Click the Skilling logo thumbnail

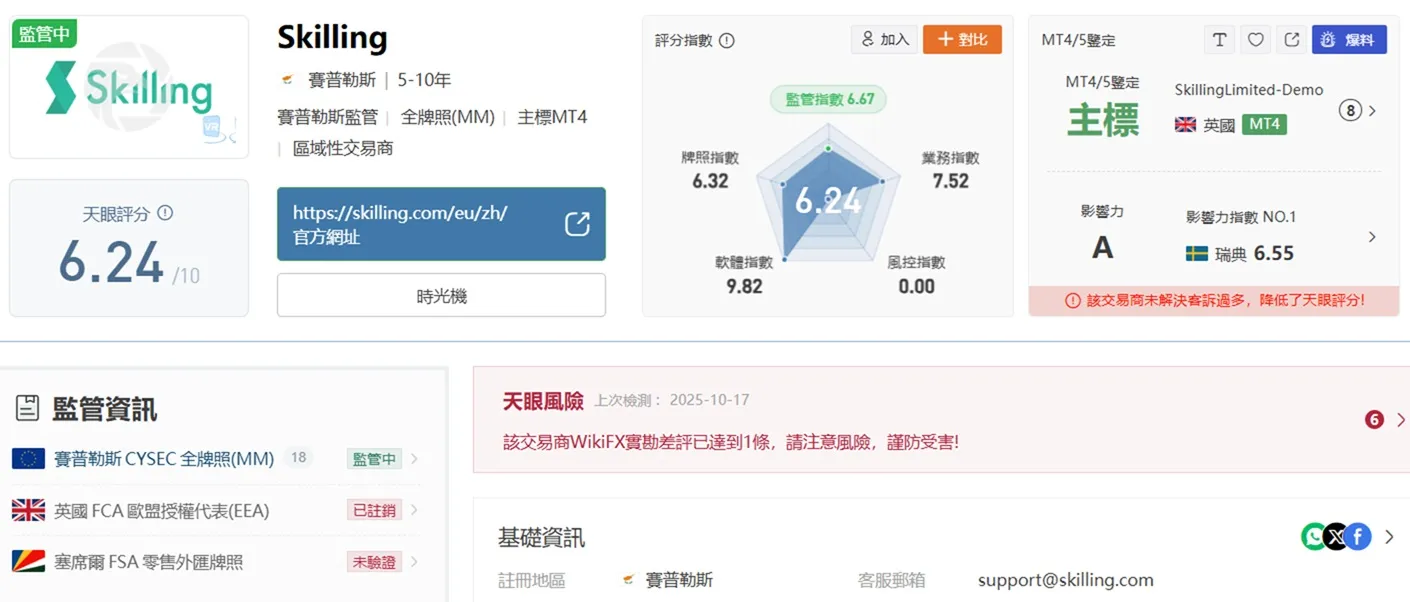click(129, 88)
